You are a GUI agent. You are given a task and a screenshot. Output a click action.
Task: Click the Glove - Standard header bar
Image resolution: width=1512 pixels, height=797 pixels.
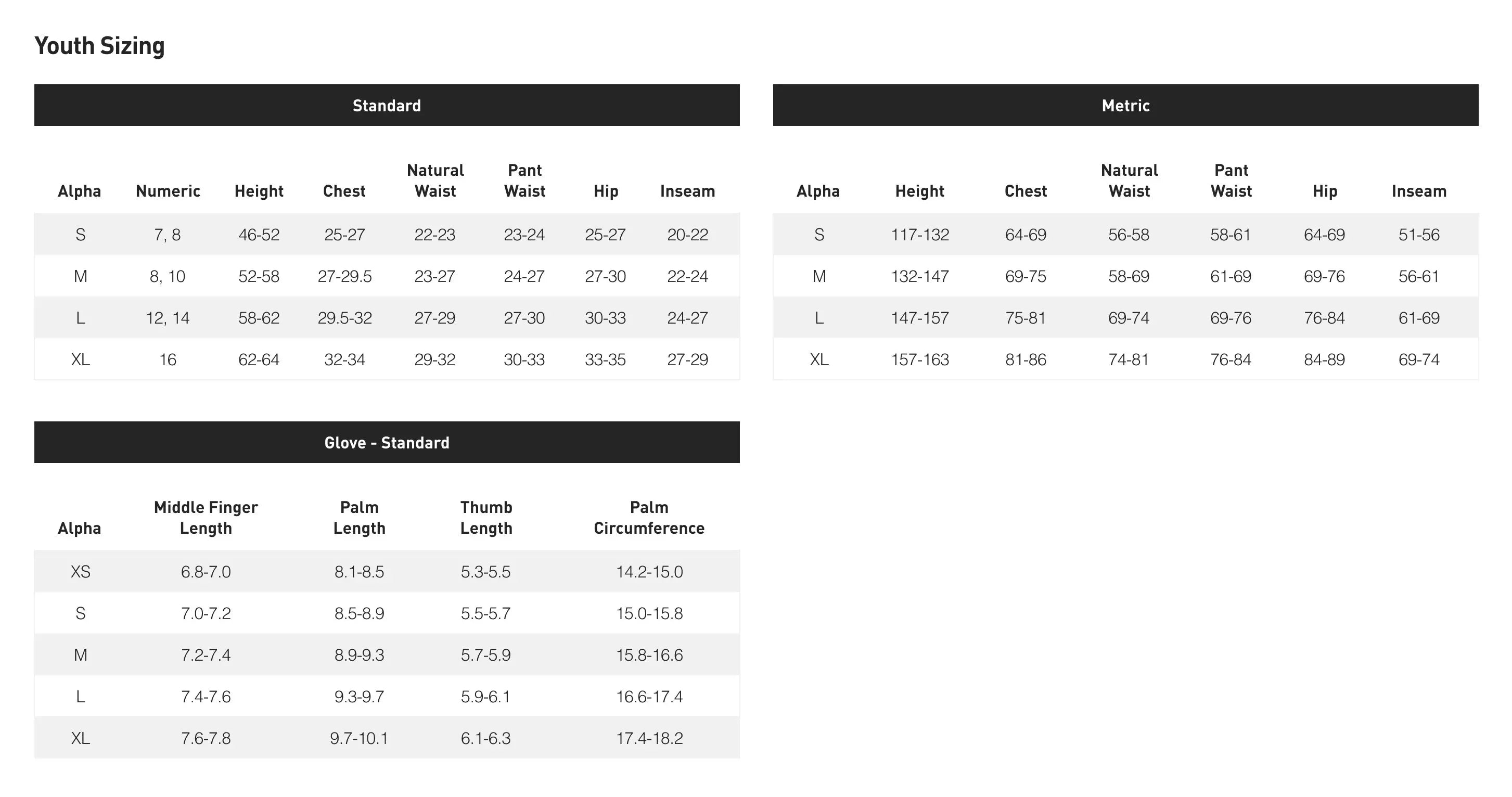386,442
